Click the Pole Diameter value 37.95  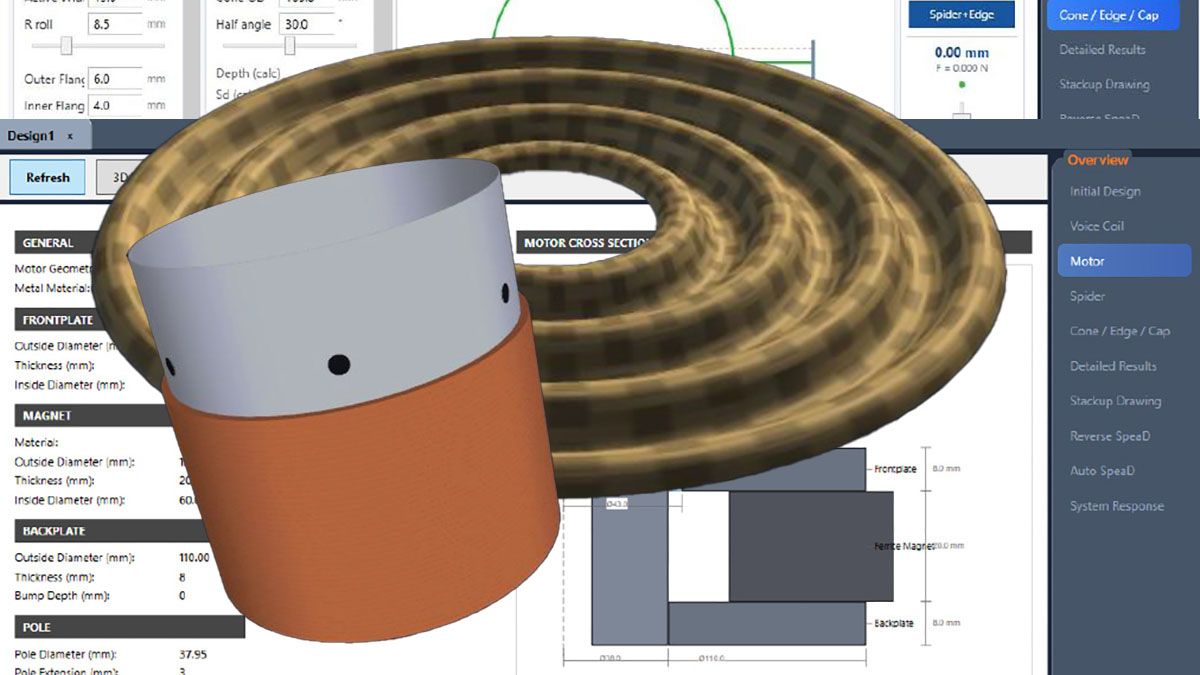pyautogui.click(x=192, y=654)
